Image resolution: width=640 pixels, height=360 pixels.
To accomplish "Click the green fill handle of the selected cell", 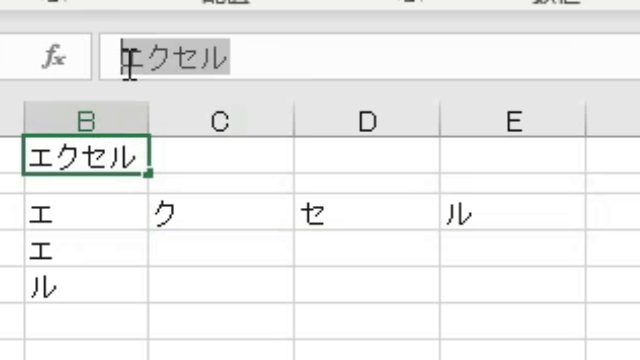I will tap(148, 173).
